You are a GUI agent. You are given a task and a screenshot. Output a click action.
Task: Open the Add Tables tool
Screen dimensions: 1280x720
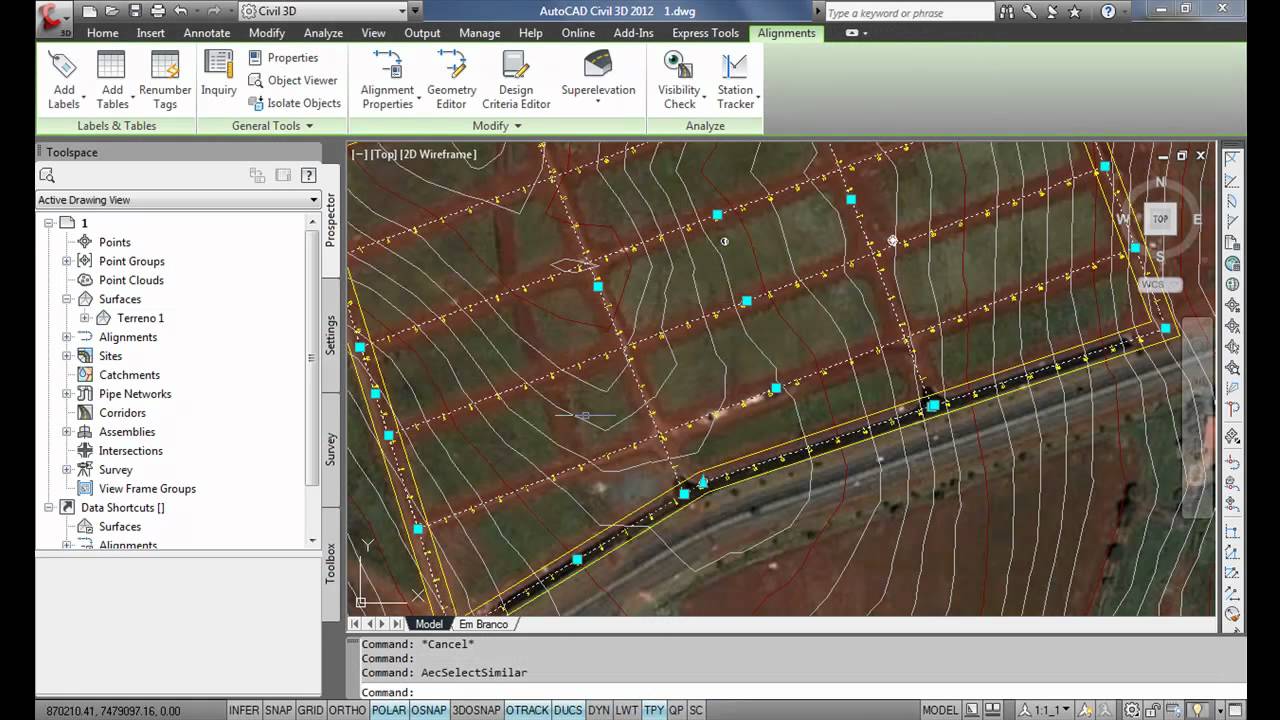point(112,79)
